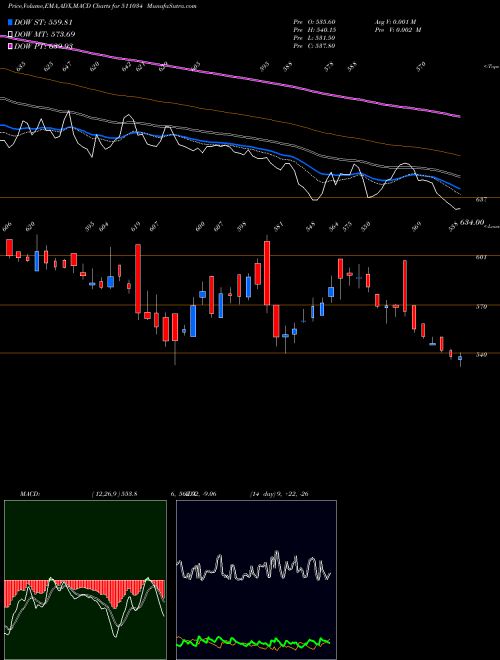
Task: Click the 634.00 price label
Action: (471, 222)
